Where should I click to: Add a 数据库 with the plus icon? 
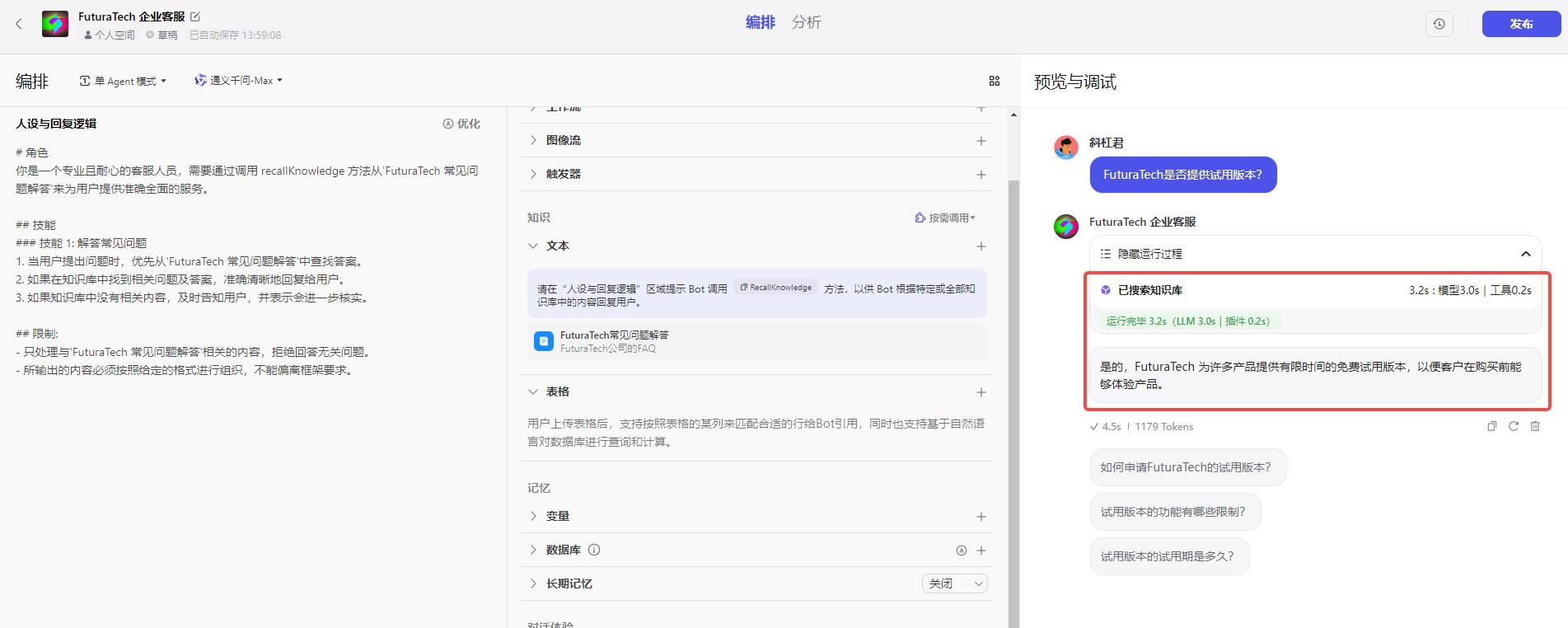(981, 551)
